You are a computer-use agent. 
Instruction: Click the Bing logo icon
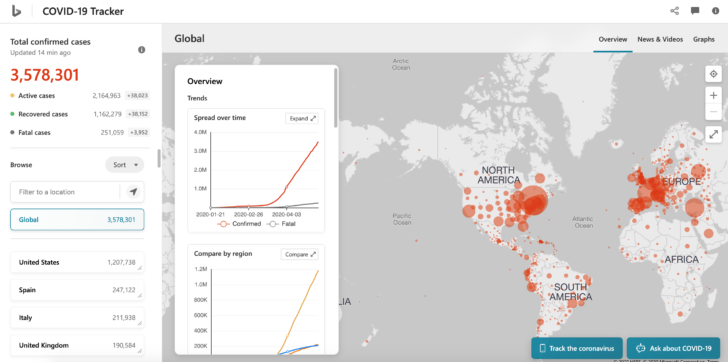pyautogui.click(x=16, y=11)
